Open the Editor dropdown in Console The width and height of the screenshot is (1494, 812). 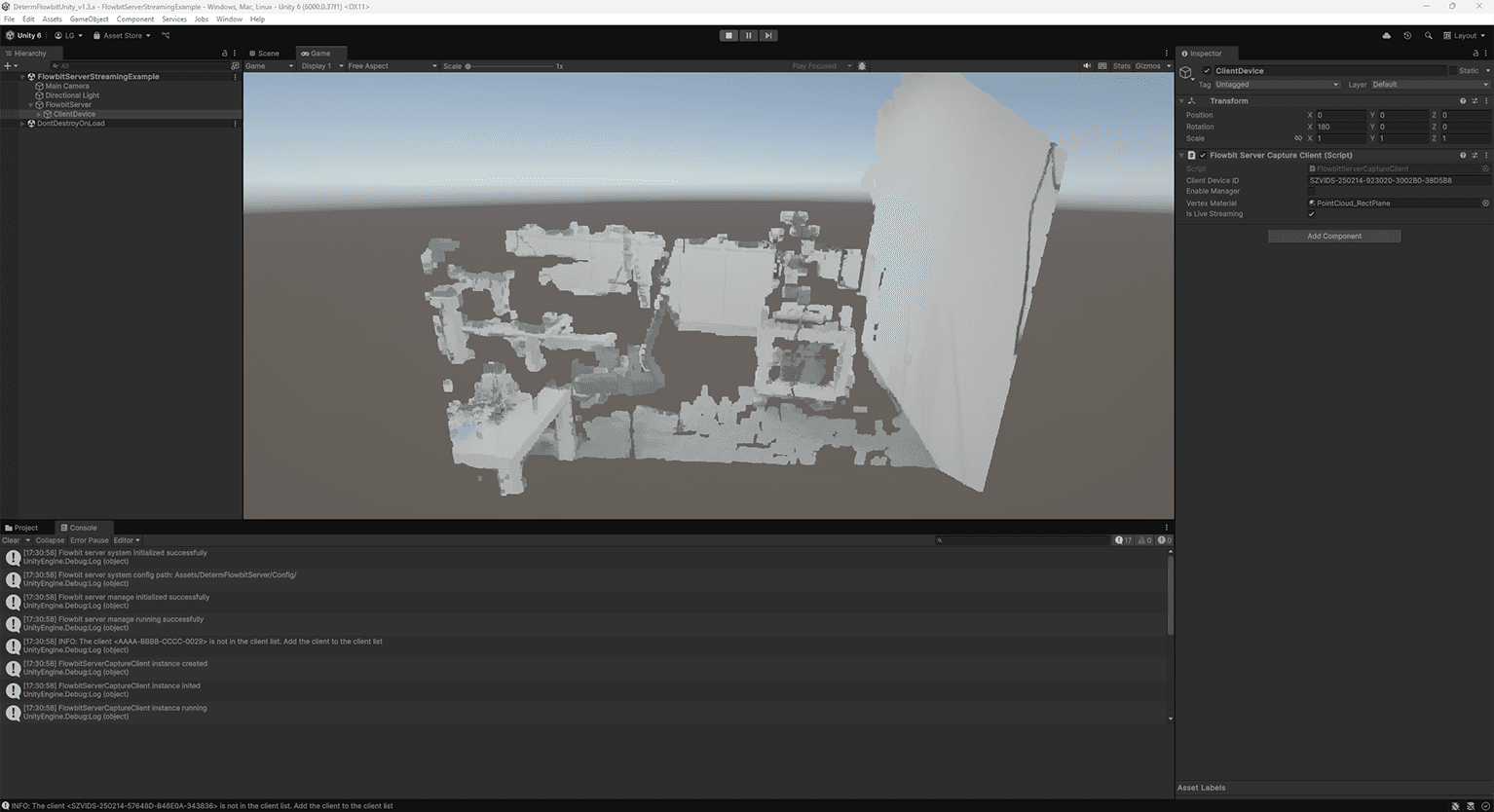pos(127,540)
